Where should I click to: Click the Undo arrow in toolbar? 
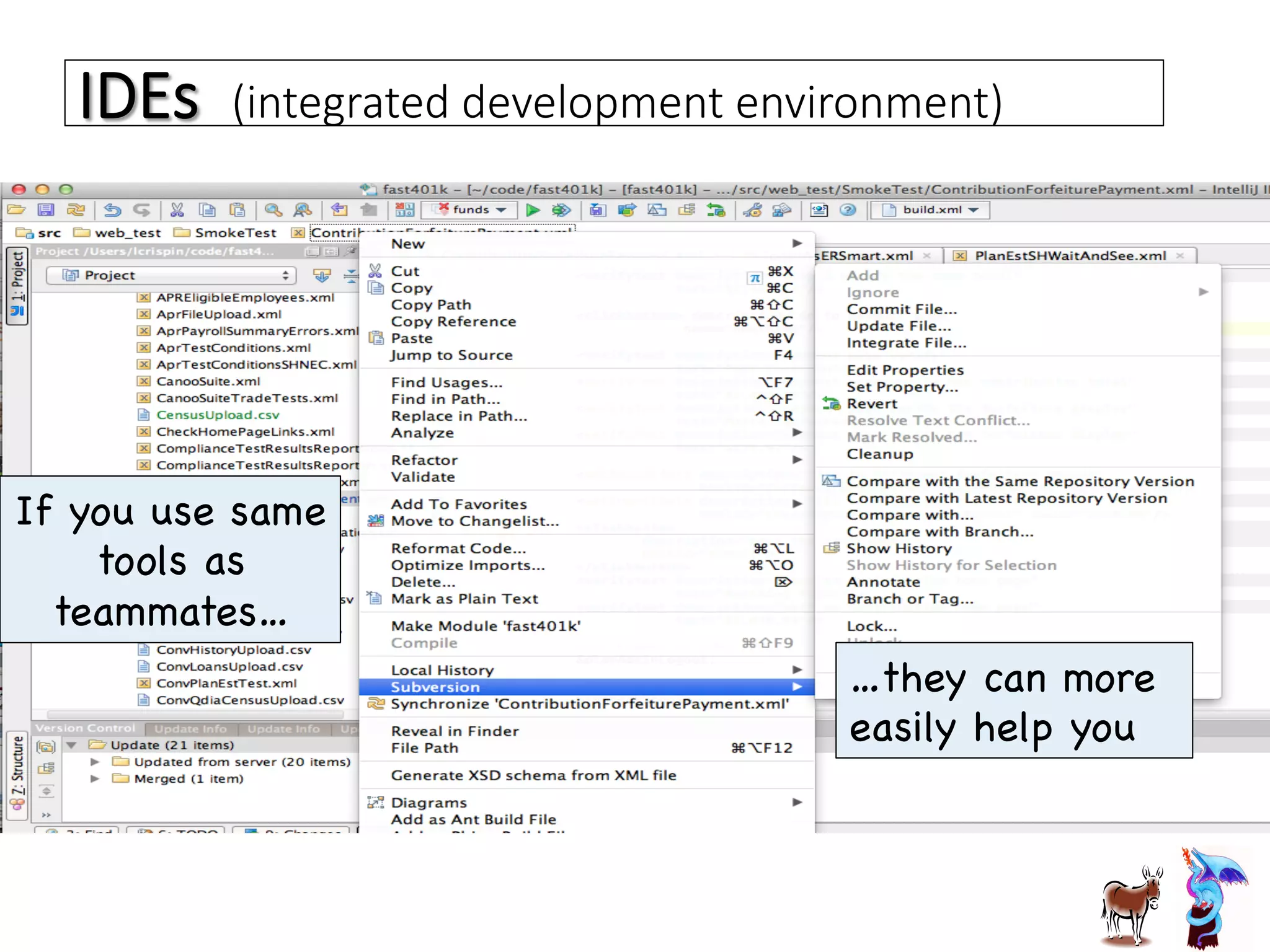coord(112,210)
